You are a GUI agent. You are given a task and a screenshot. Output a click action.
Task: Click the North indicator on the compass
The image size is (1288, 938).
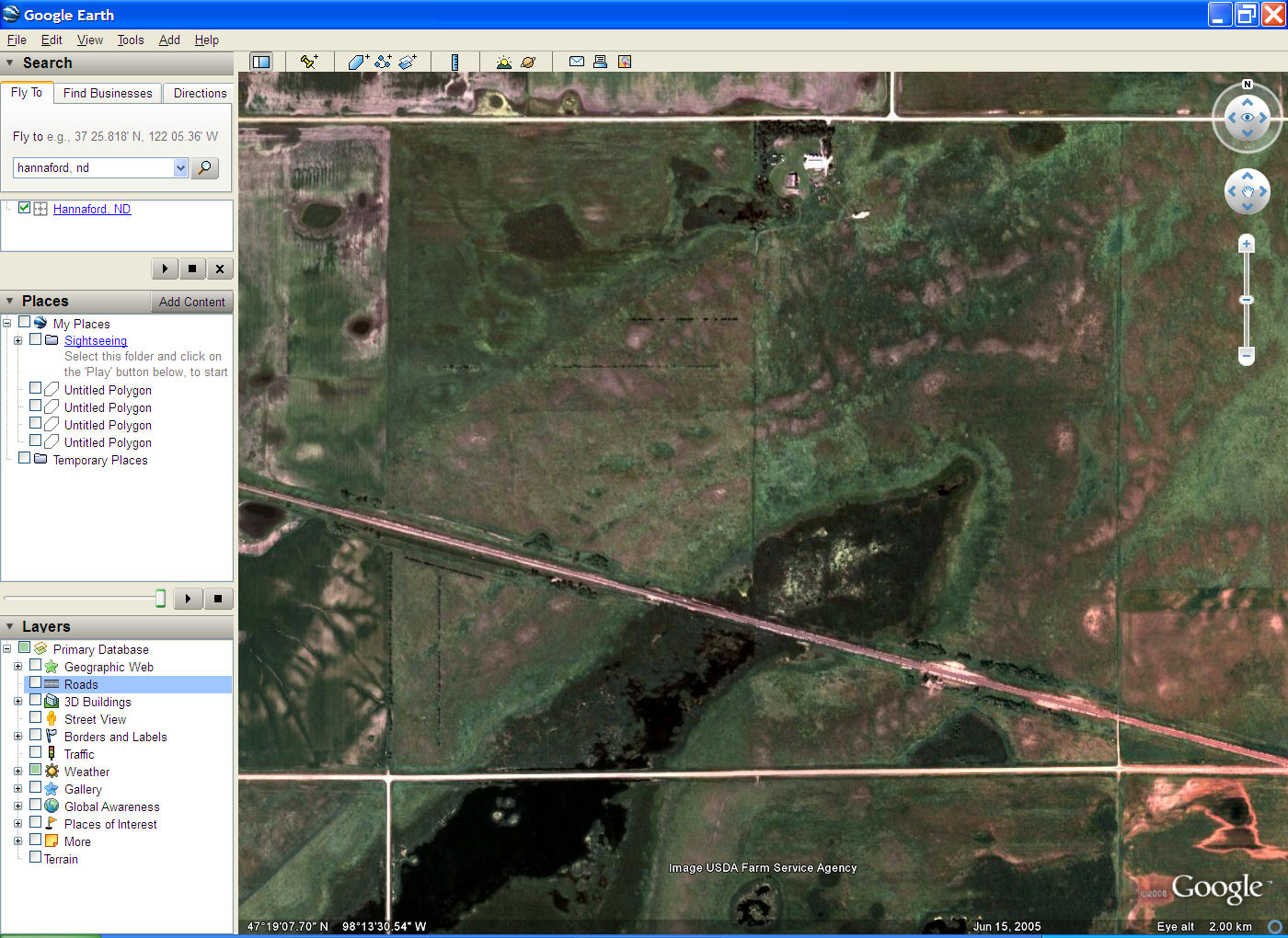pos(1248,85)
